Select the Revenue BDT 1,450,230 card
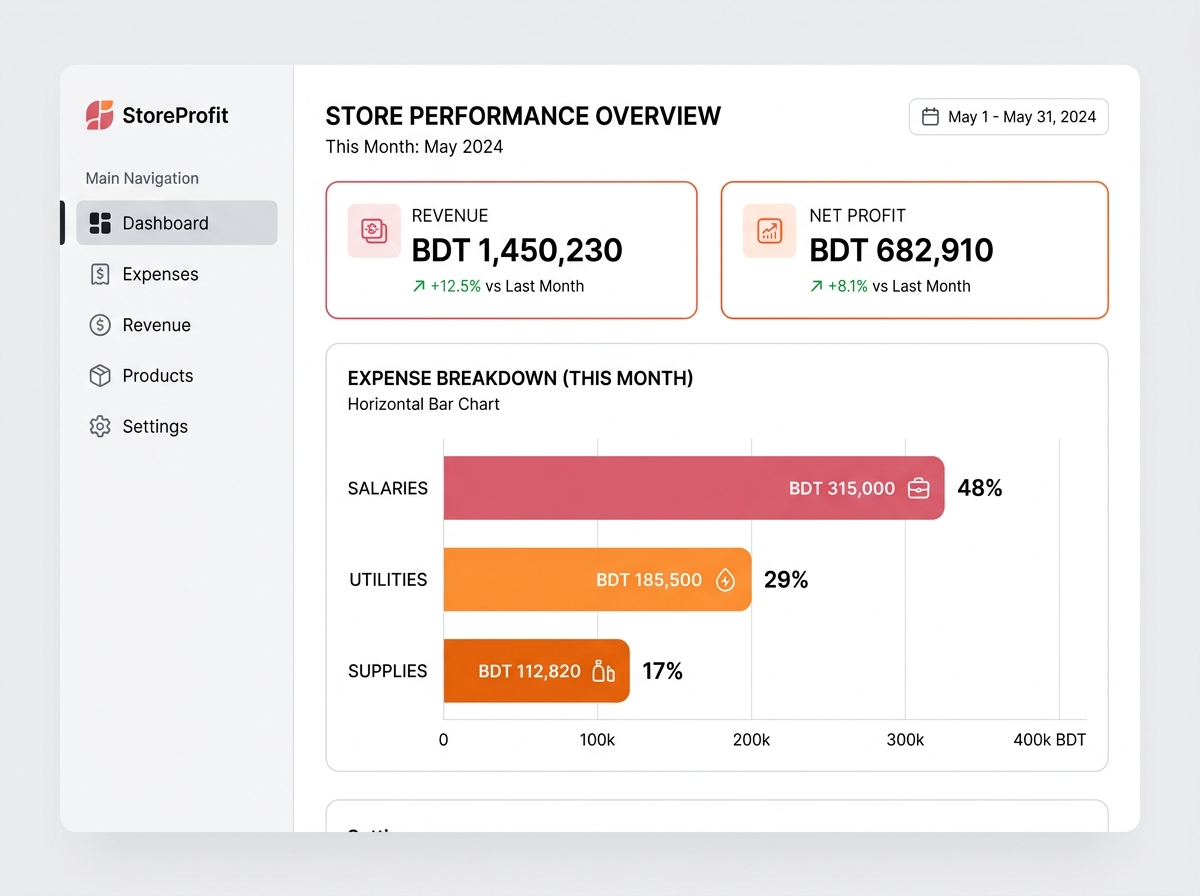This screenshot has height=896, width=1200. 511,250
